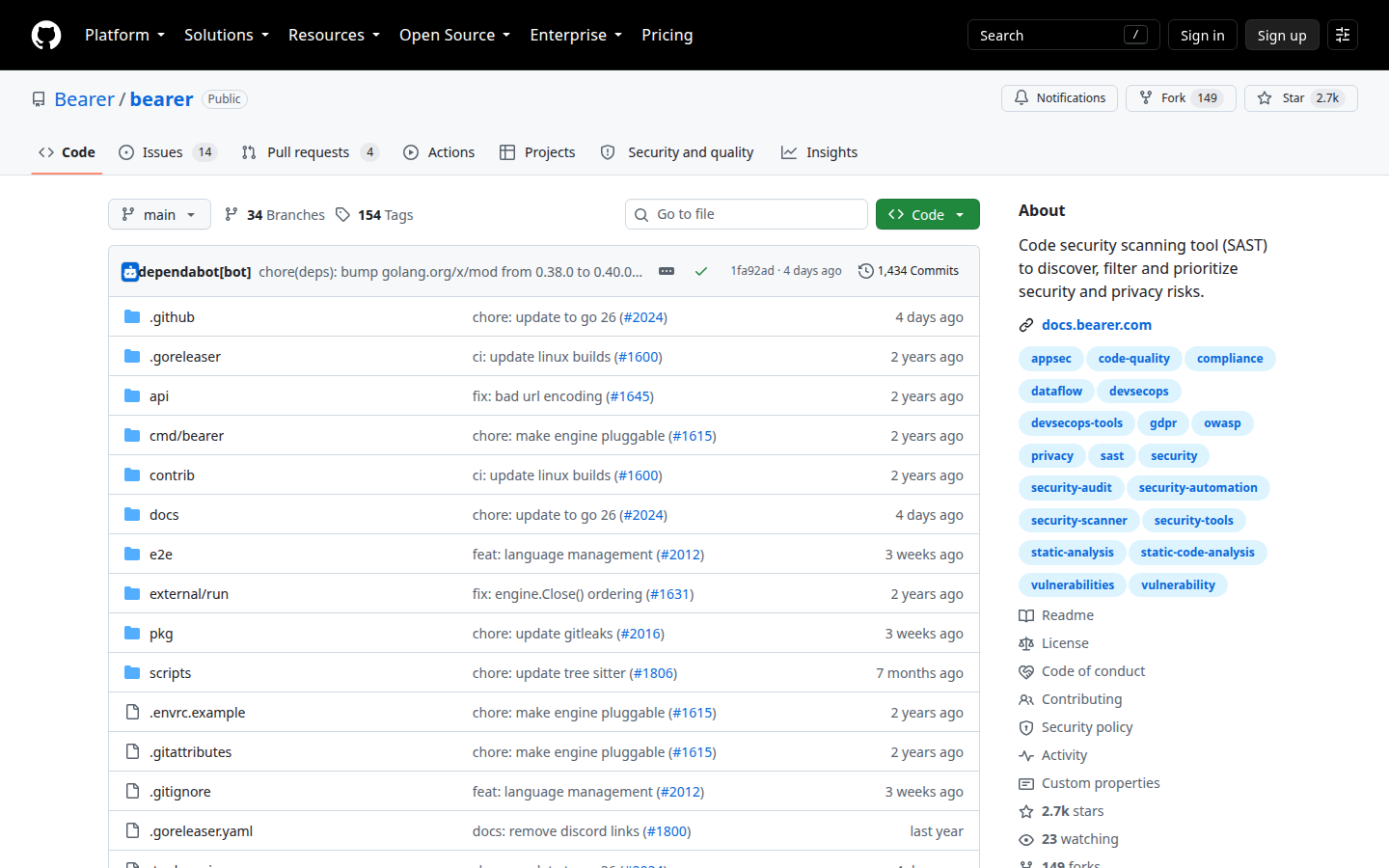Image resolution: width=1389 pixels, height=868 pixels.
Task: Click the folder icon beside pkg
Action: (132, 633)
